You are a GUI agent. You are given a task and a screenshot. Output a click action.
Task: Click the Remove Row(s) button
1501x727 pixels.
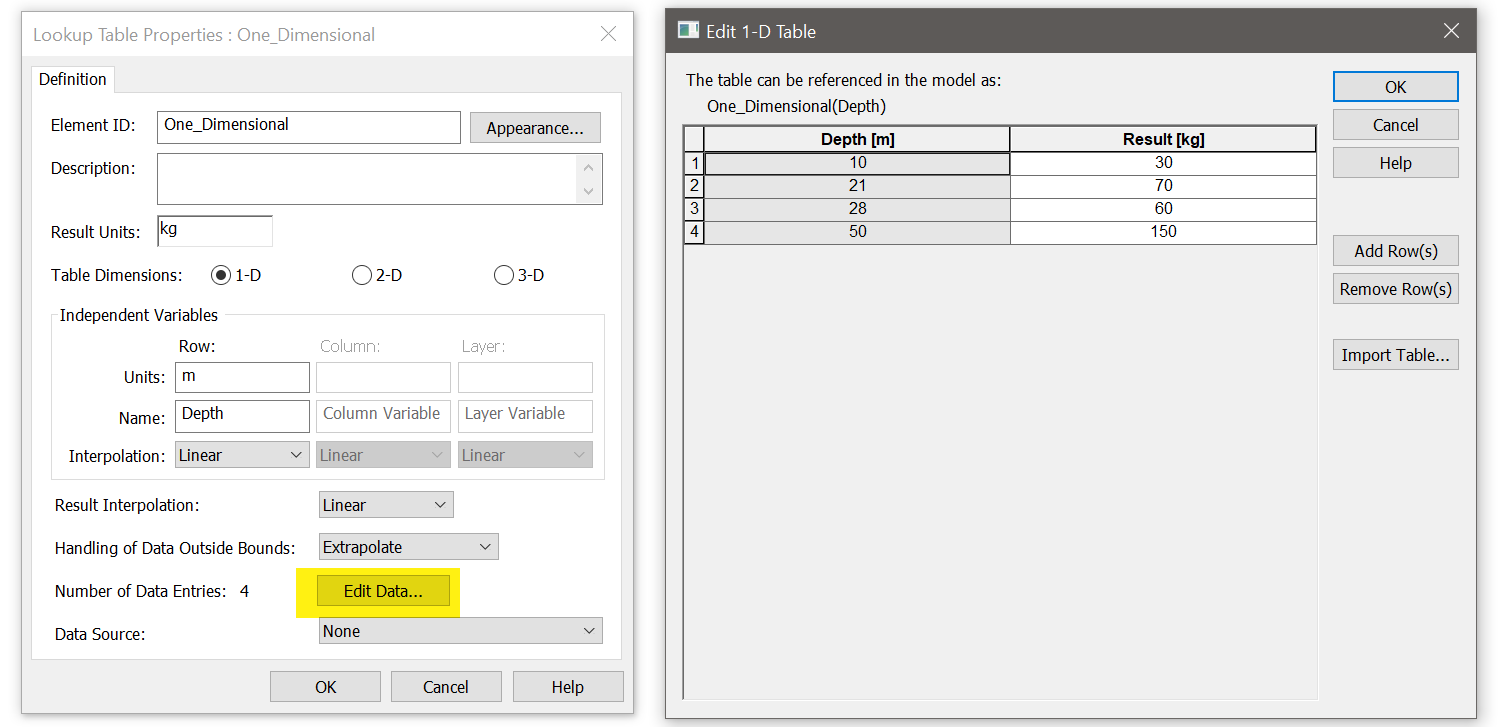[x=1396, y=289]
